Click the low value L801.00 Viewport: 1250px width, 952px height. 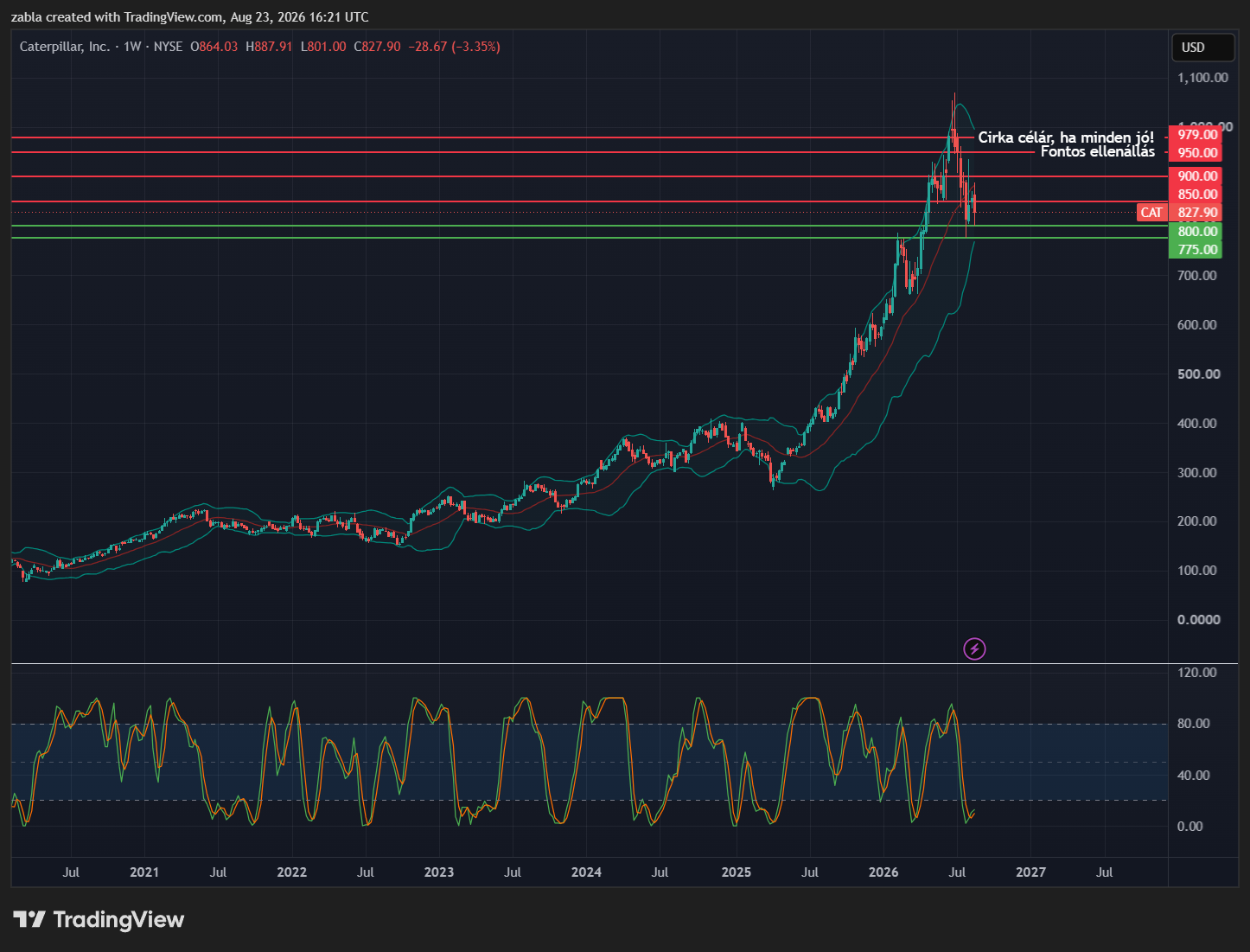[x=323, y=47]
